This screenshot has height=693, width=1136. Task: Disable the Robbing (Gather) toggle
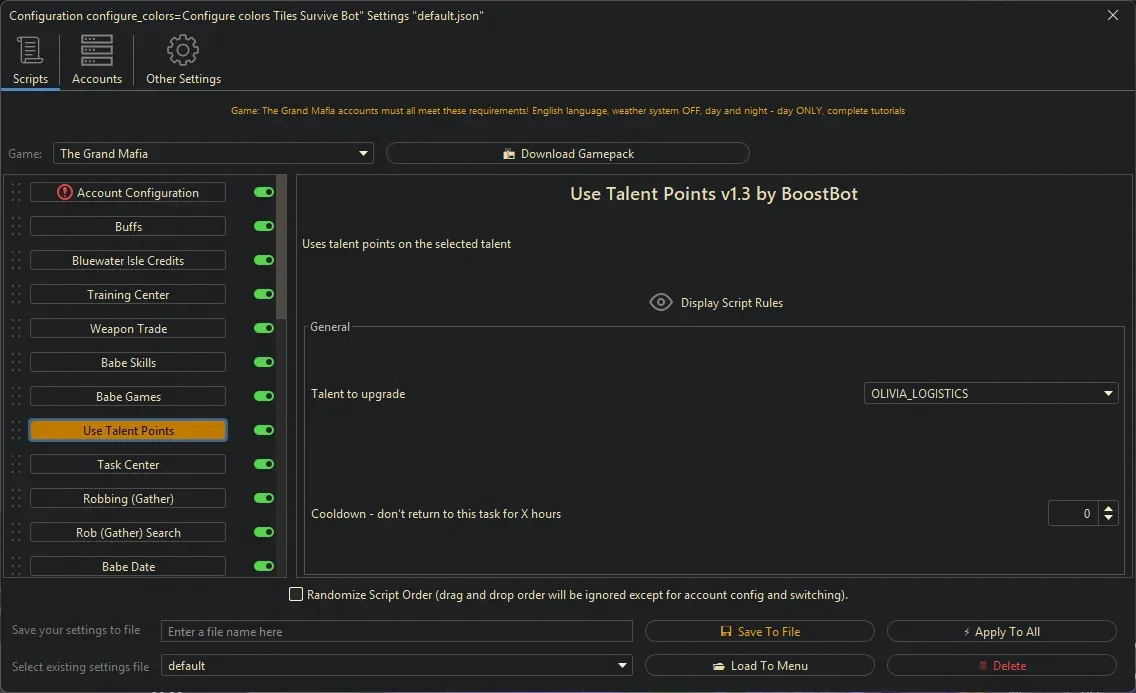point(264,498)
